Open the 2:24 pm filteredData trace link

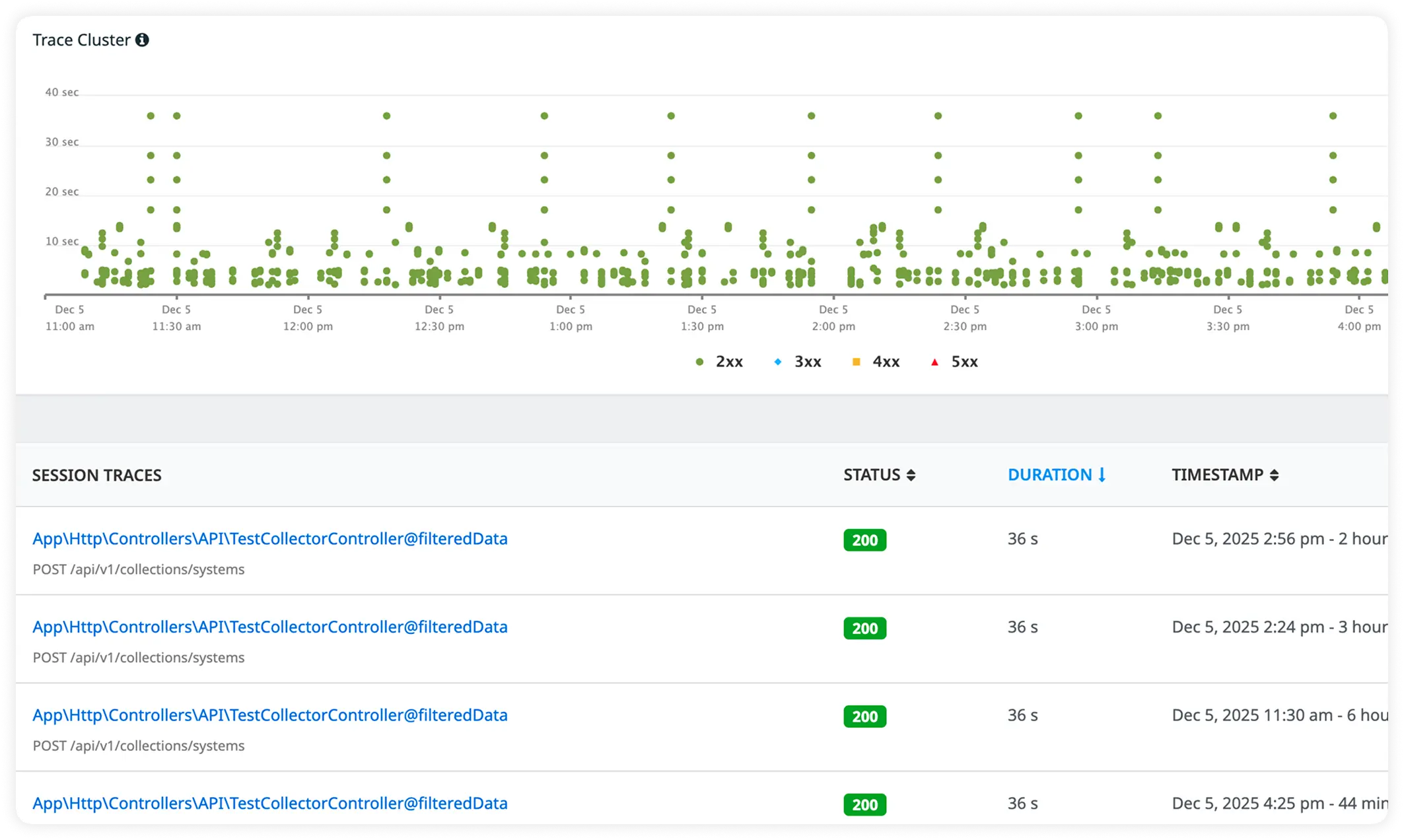(269, 627)
